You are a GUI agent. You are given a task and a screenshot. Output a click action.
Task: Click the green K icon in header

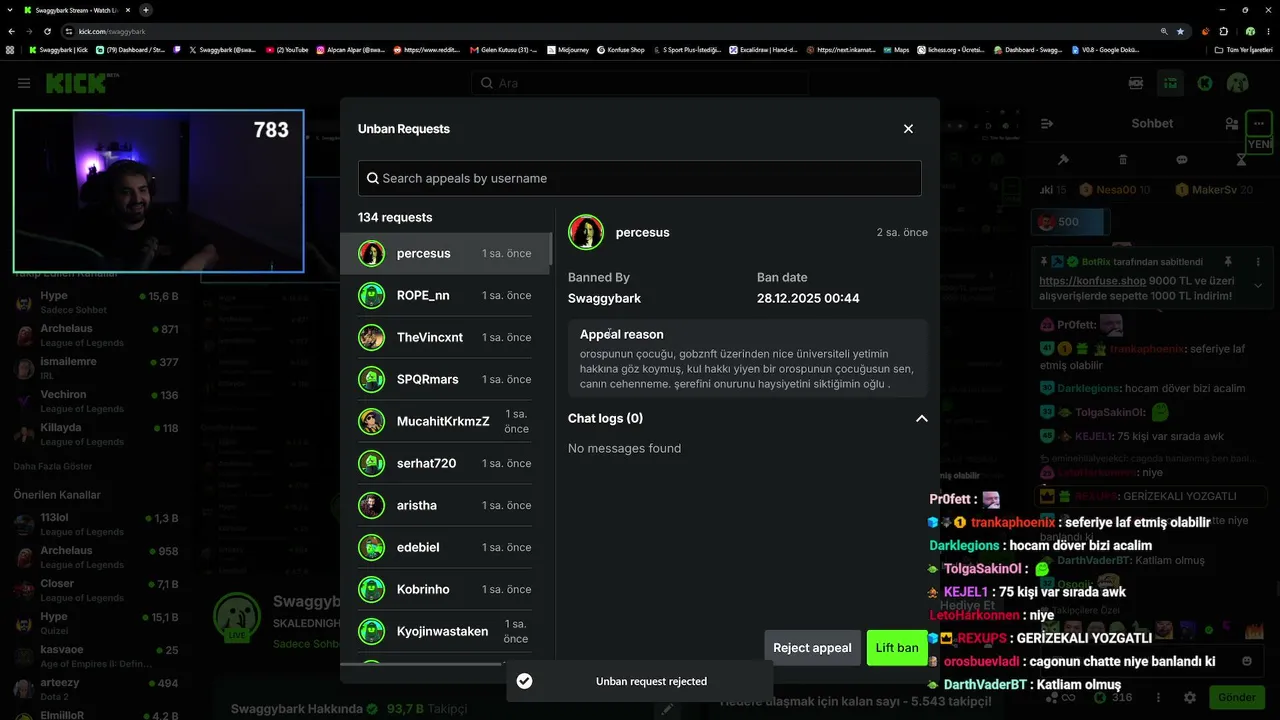[1205, 83]
